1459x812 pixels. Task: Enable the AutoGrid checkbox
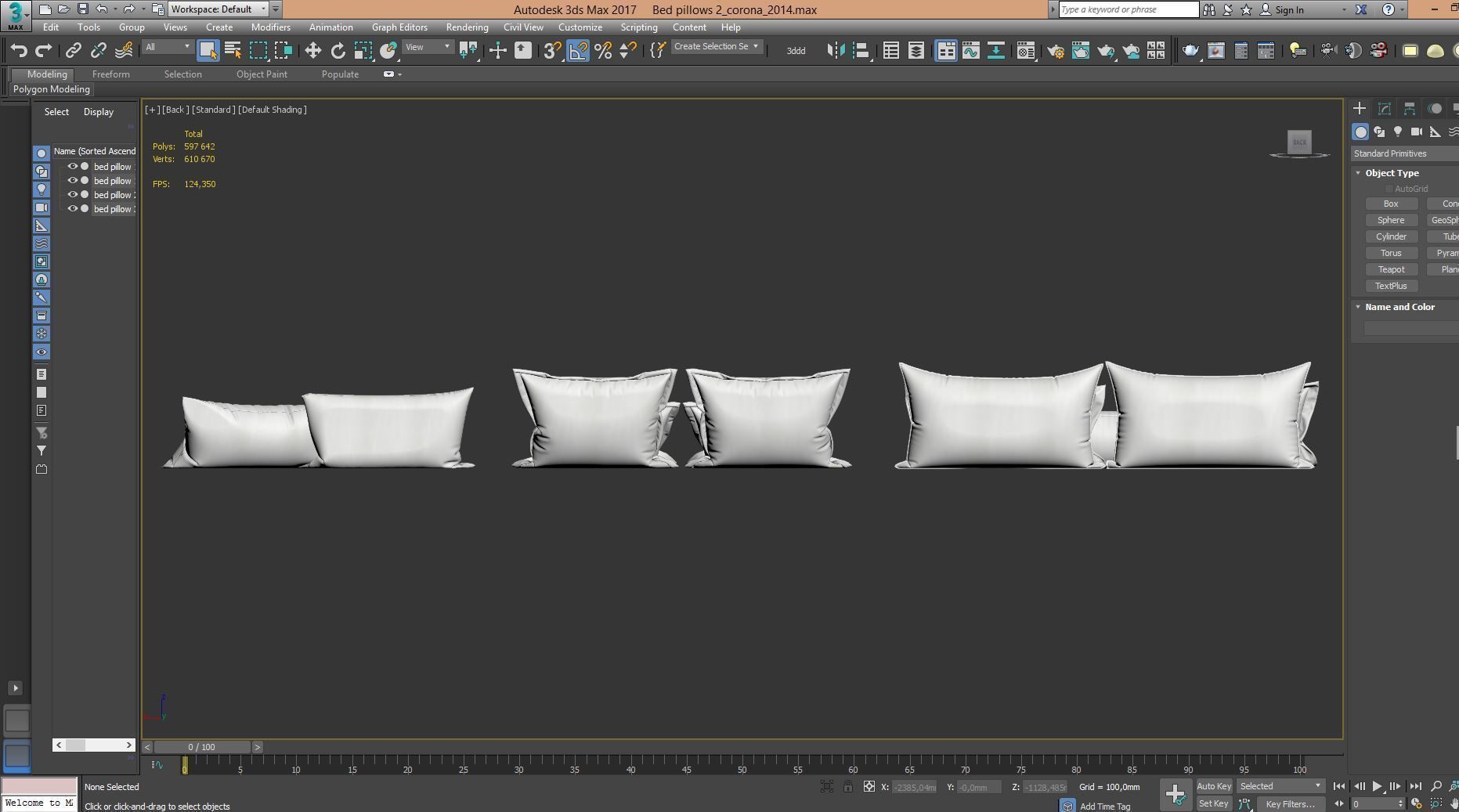[x=1389, y=189]
